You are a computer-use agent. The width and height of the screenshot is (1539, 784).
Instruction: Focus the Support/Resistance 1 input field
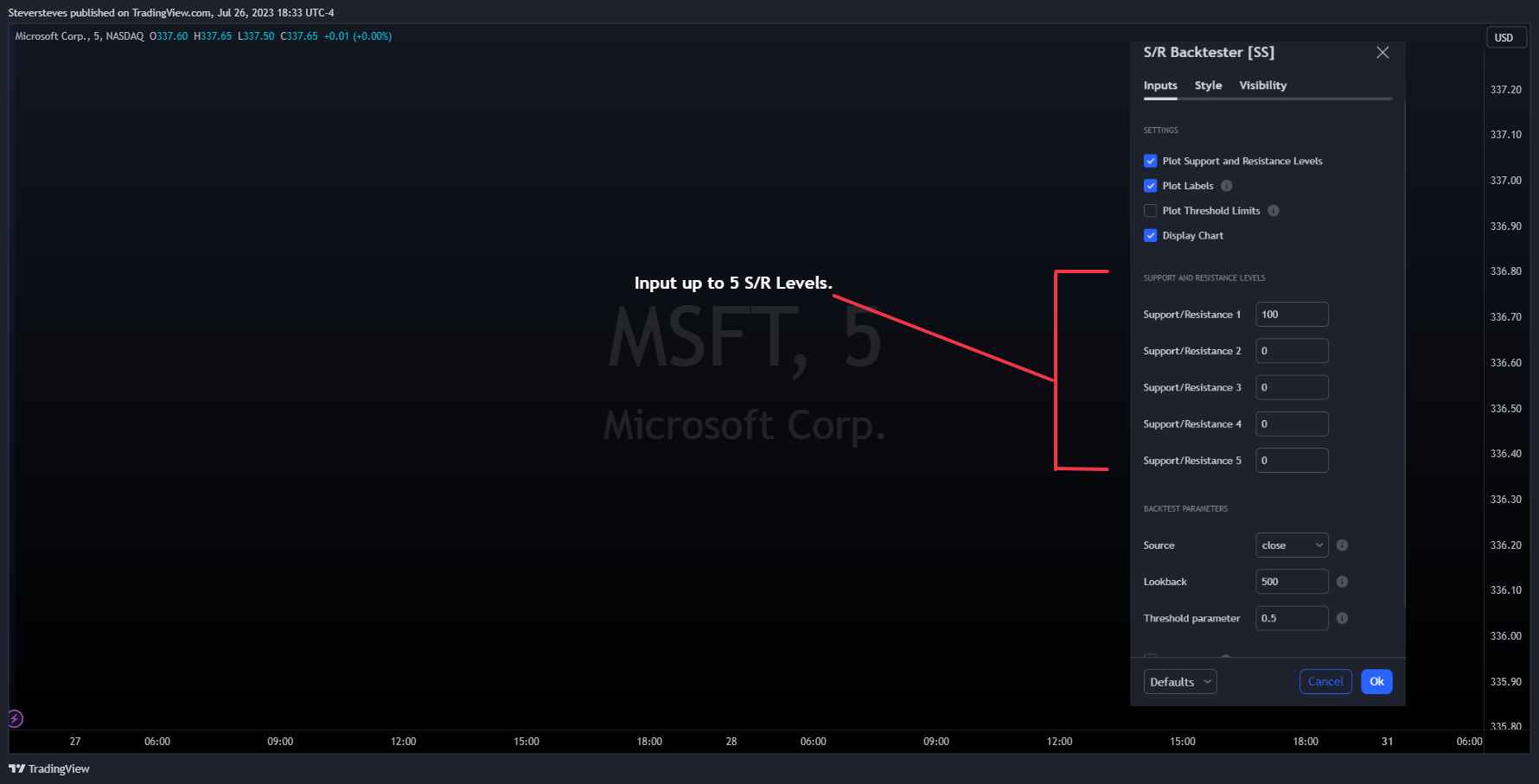coord(1292,315)
